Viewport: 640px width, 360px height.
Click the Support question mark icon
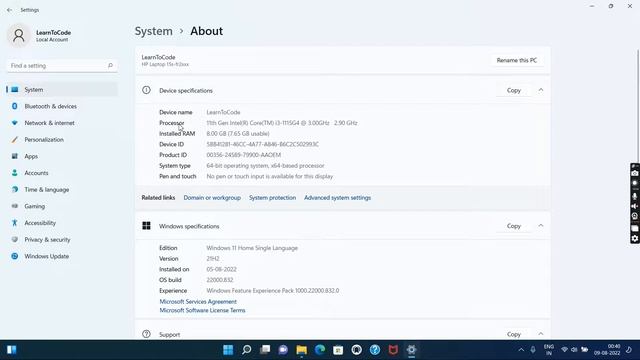[146, 334]
